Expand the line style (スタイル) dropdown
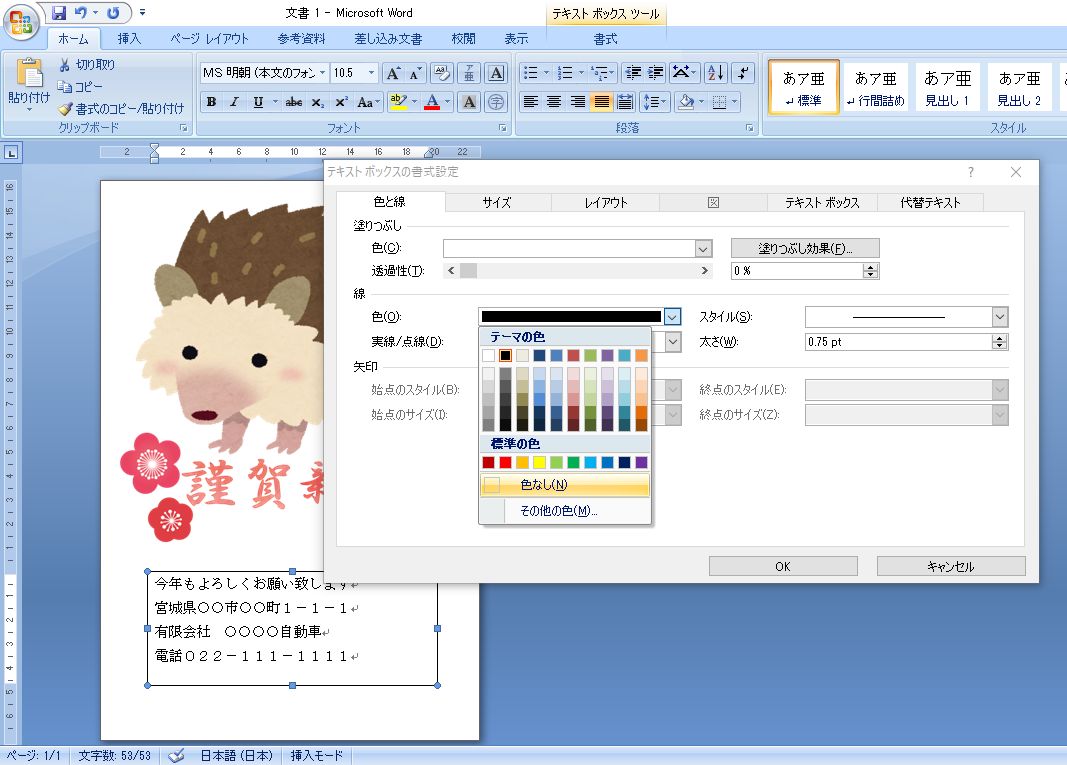 [x=999, y=317]
